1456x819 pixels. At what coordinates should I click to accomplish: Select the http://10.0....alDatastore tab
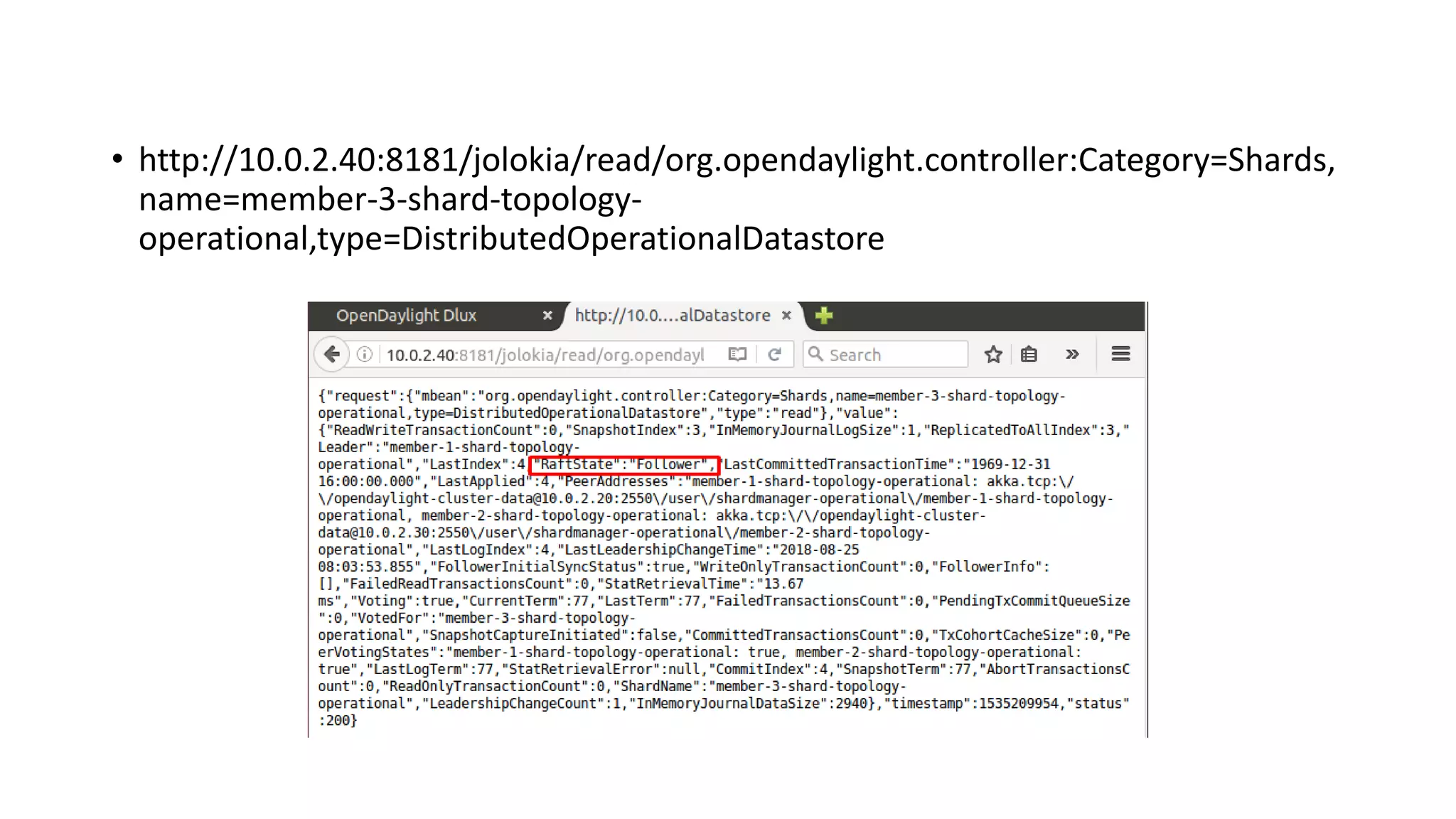click(672, 316)
